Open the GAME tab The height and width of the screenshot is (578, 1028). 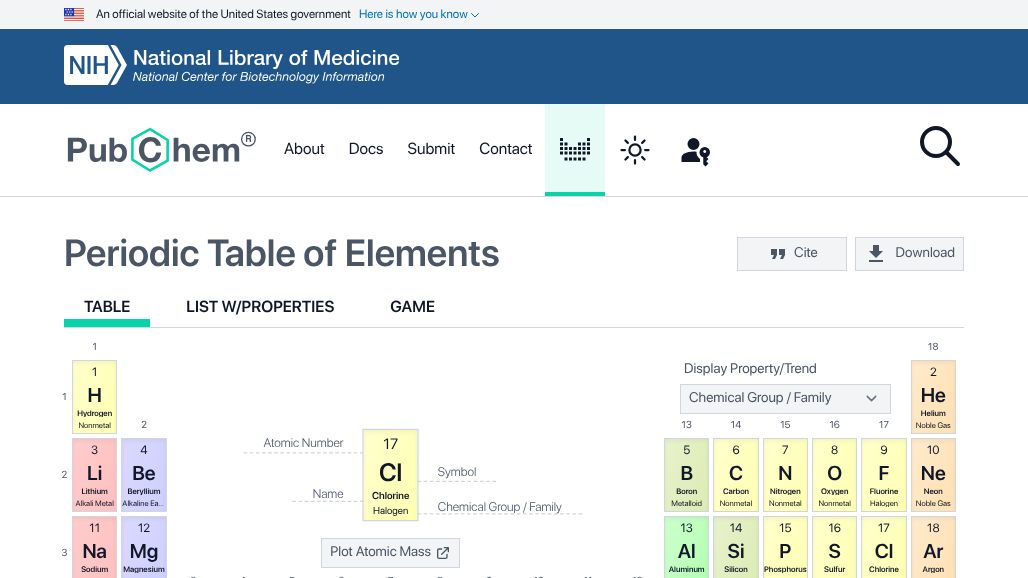412,307
